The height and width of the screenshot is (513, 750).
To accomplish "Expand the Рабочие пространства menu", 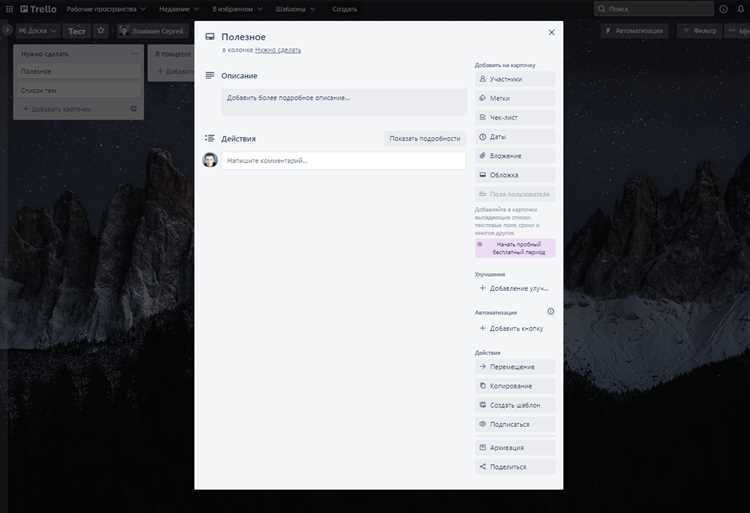I will pyautogui.click(x=106, y=9).
